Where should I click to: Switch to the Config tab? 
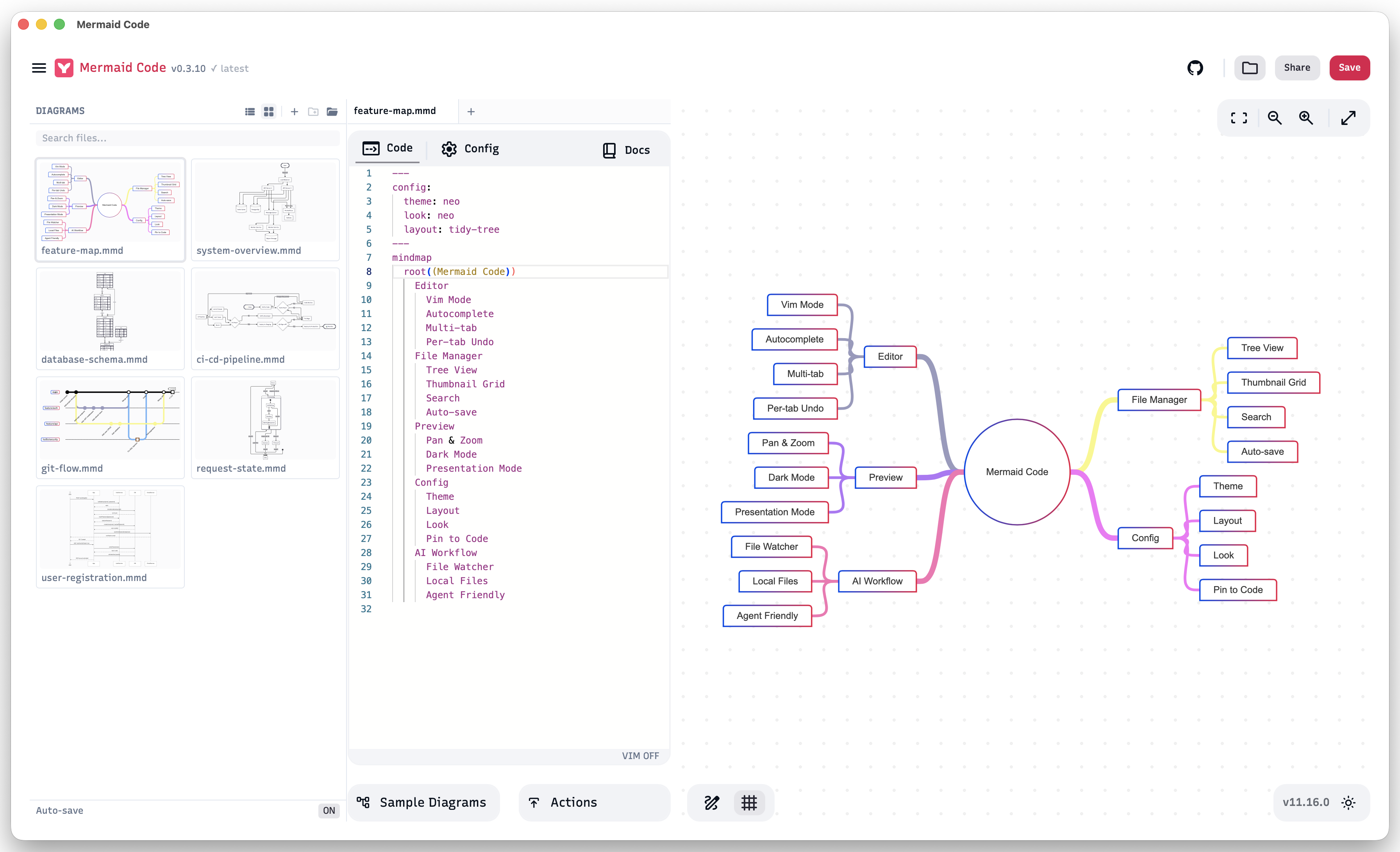[470, 149]
